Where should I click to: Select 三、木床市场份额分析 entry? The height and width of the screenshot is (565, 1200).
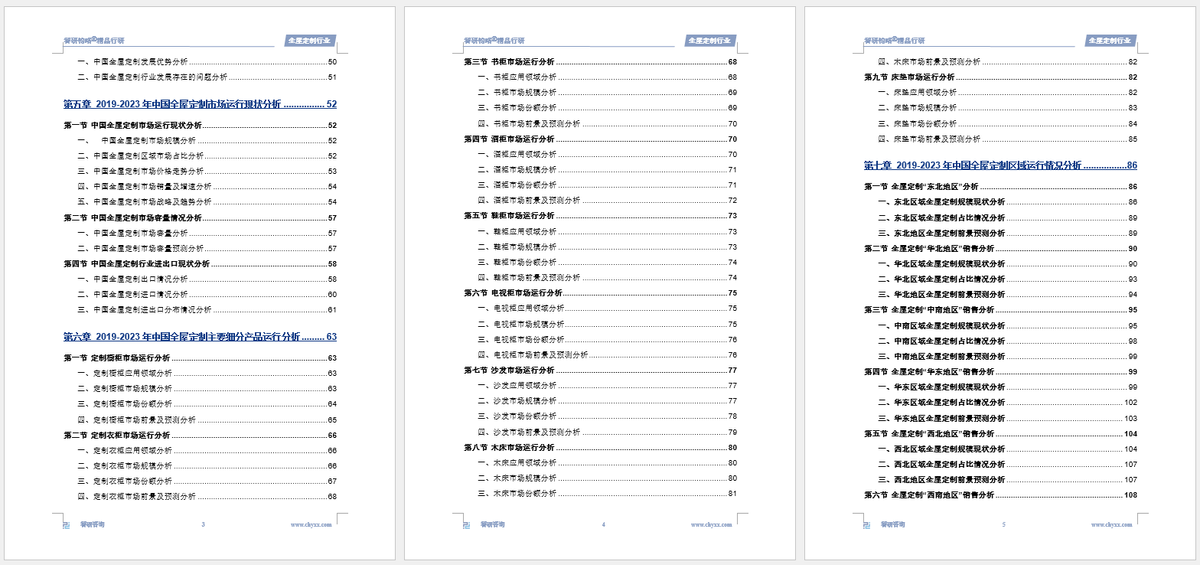click(607, 493)
